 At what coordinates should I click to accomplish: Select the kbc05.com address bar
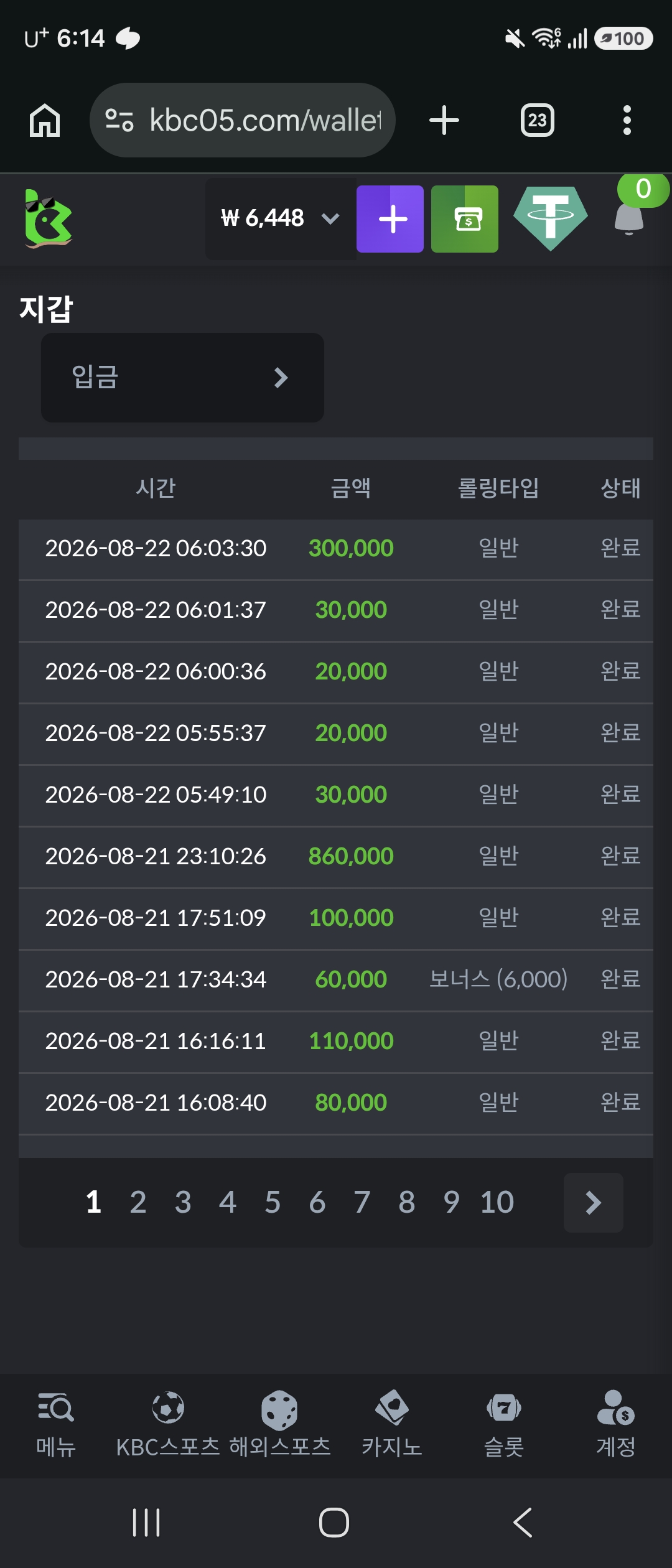pyautogui.click(x=243, y=120)
